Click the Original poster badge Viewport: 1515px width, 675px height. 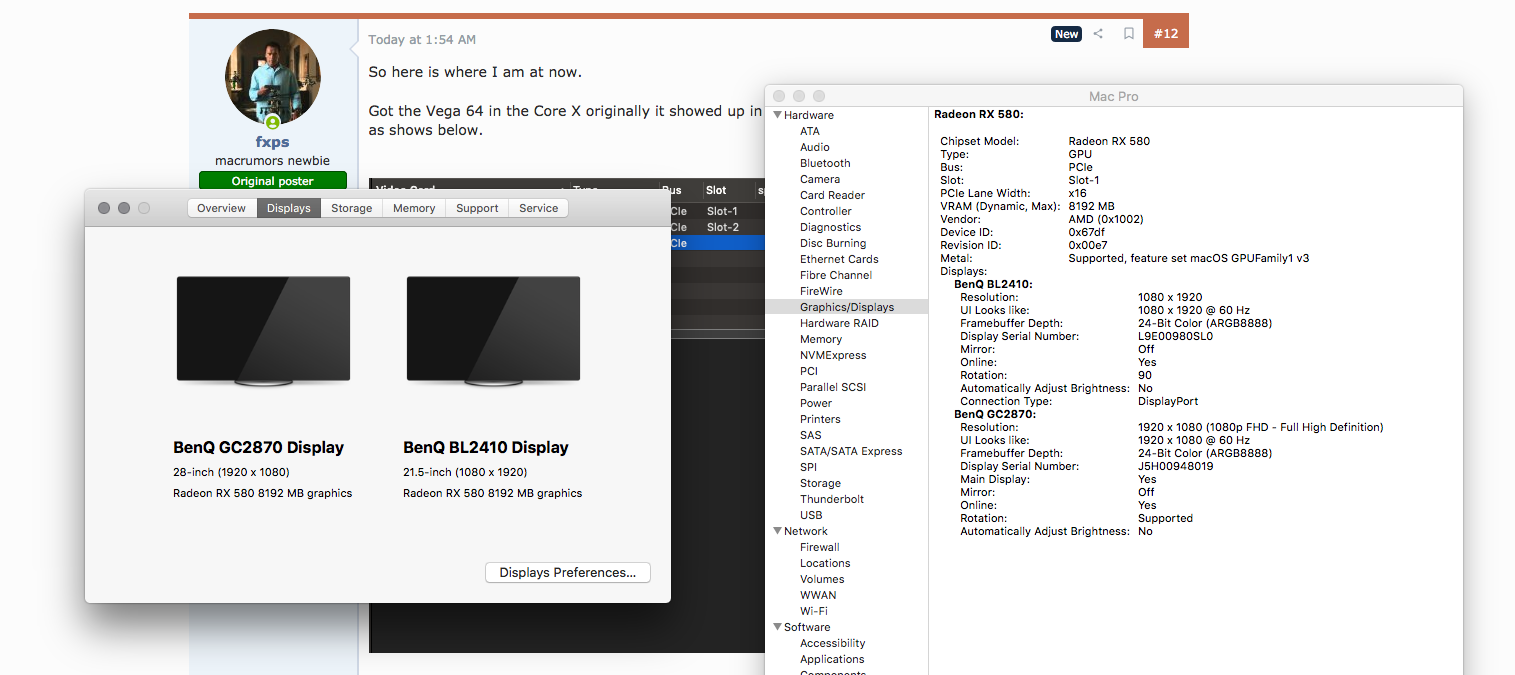tap(273, 181)
